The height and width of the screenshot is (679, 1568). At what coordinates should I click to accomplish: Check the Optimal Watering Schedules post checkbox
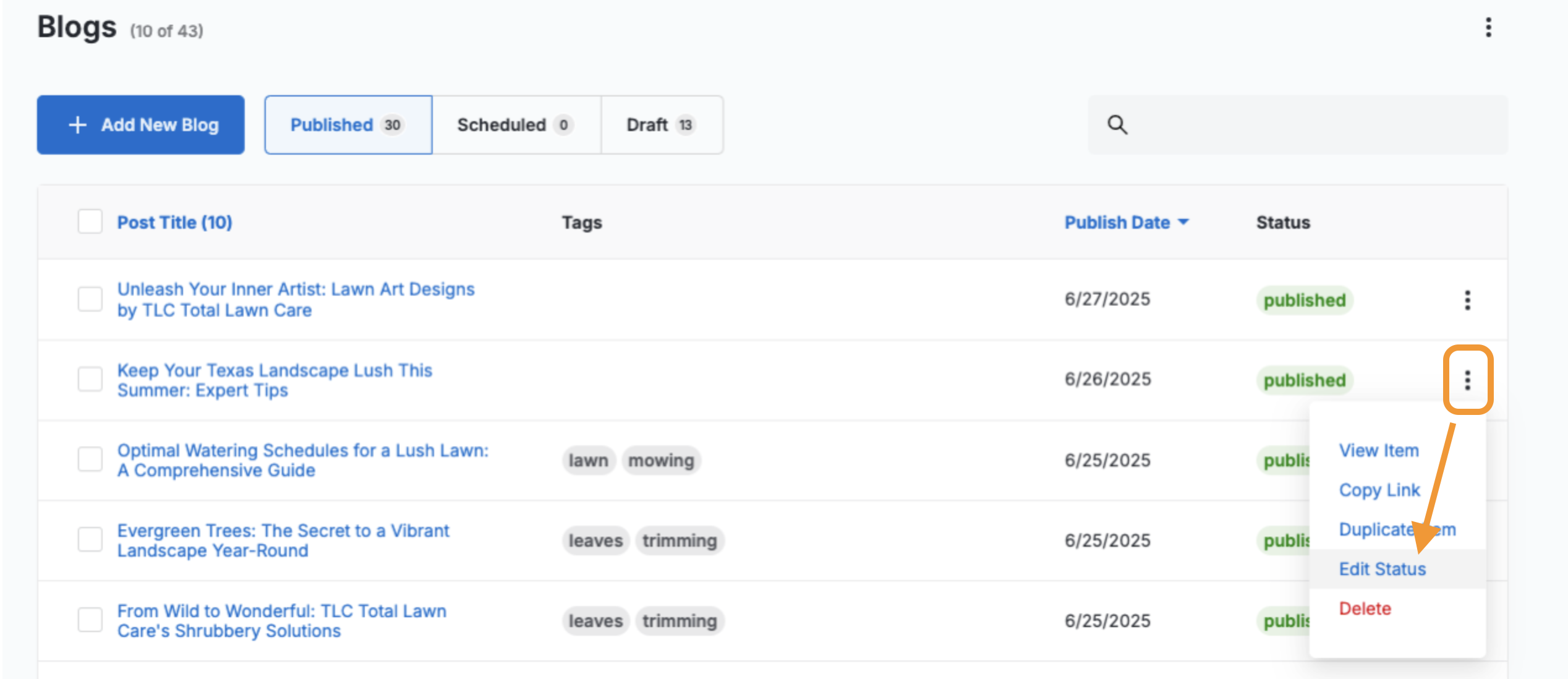coord(90,459)
